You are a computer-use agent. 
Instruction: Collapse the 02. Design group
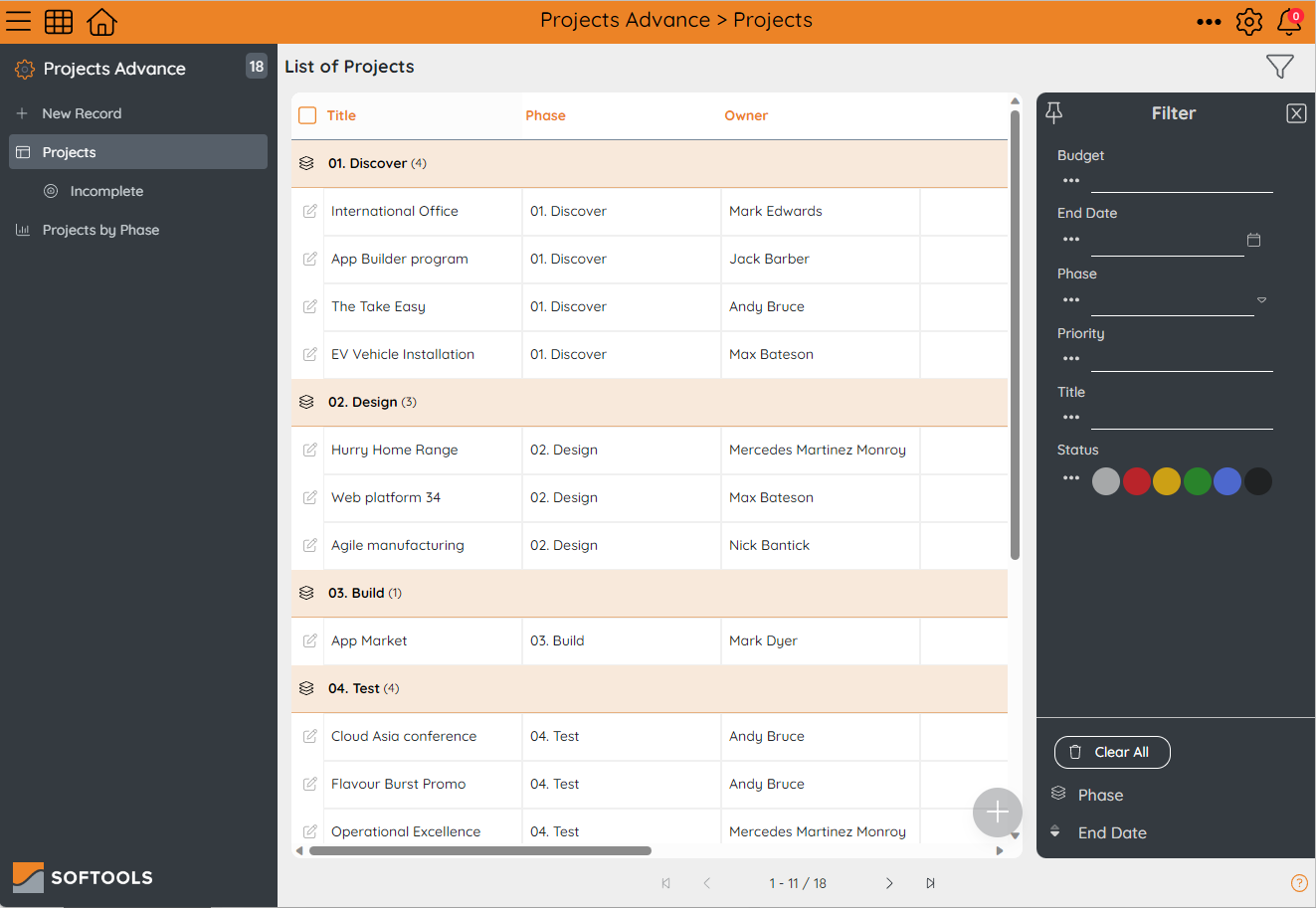click(x=306, y=402)
